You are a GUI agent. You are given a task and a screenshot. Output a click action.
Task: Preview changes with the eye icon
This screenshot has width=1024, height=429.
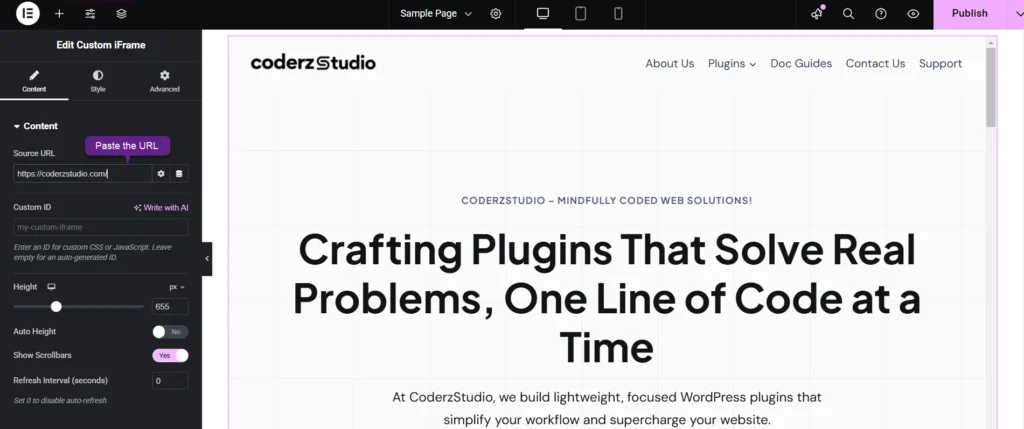coord(914,14)
